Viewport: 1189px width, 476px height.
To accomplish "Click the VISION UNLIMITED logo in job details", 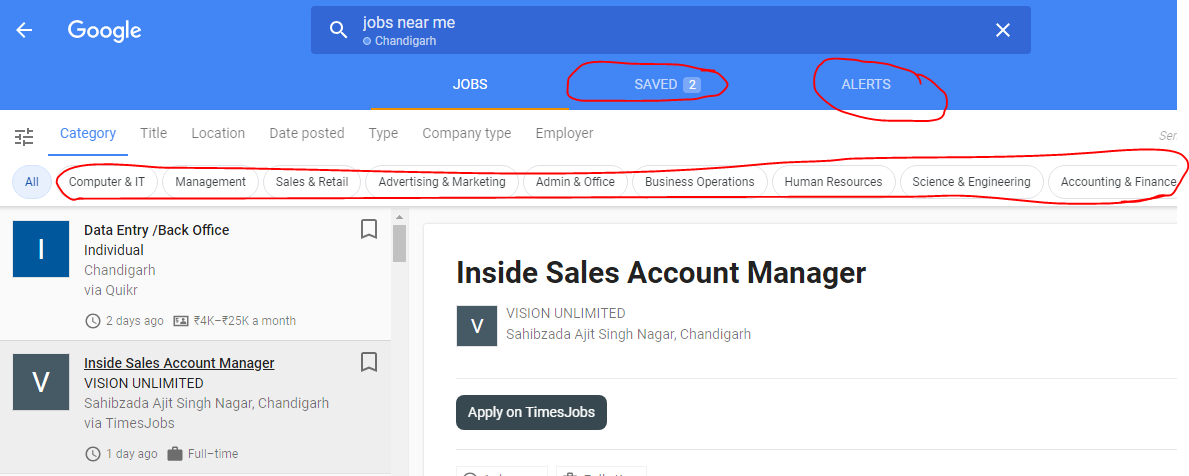I will 476,326.
